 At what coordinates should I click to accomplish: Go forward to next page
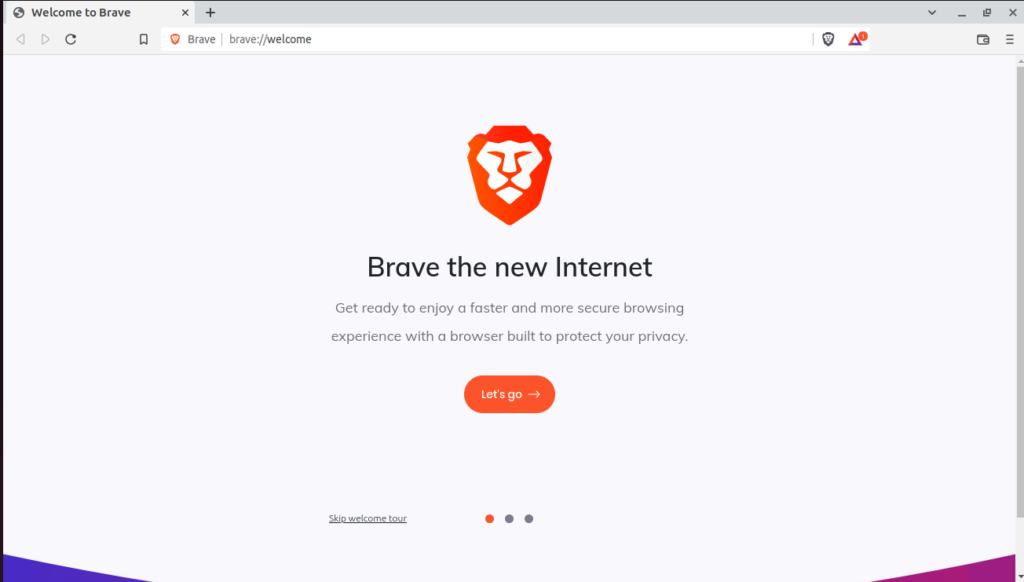pos(45,39)
